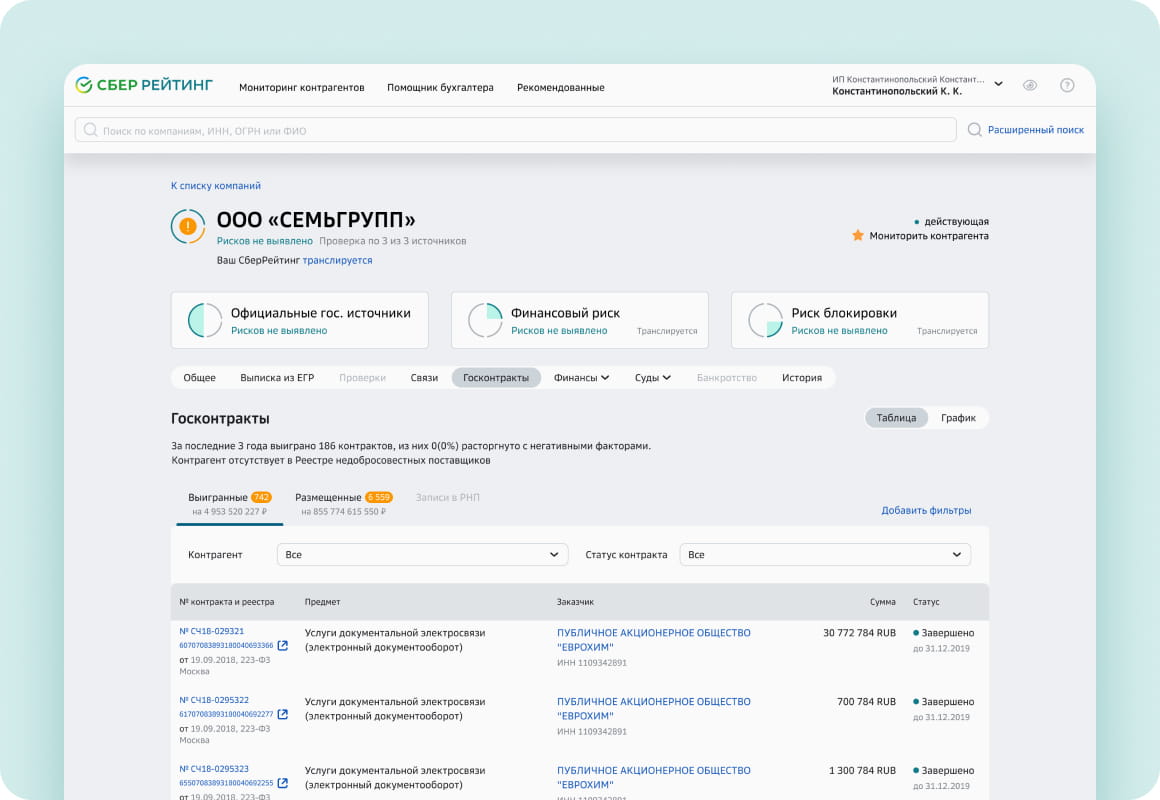The height and width of the screenshot is (800, 1160).
Task: Click the orange warning icon beside ООО «СЕМЬГРУПП»
Action: [187, 227]
